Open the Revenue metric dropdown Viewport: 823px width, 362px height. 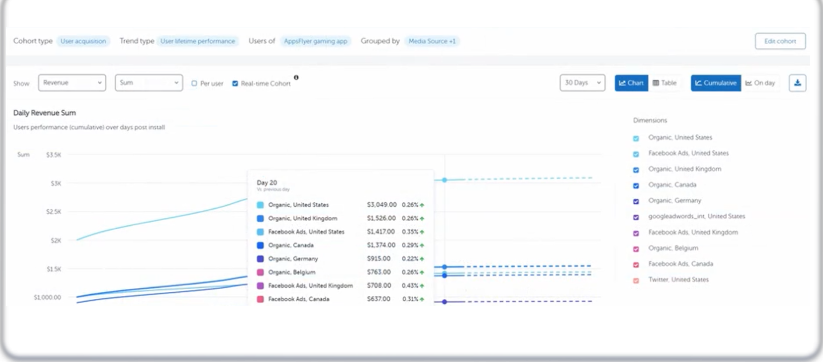coord(72,83)
